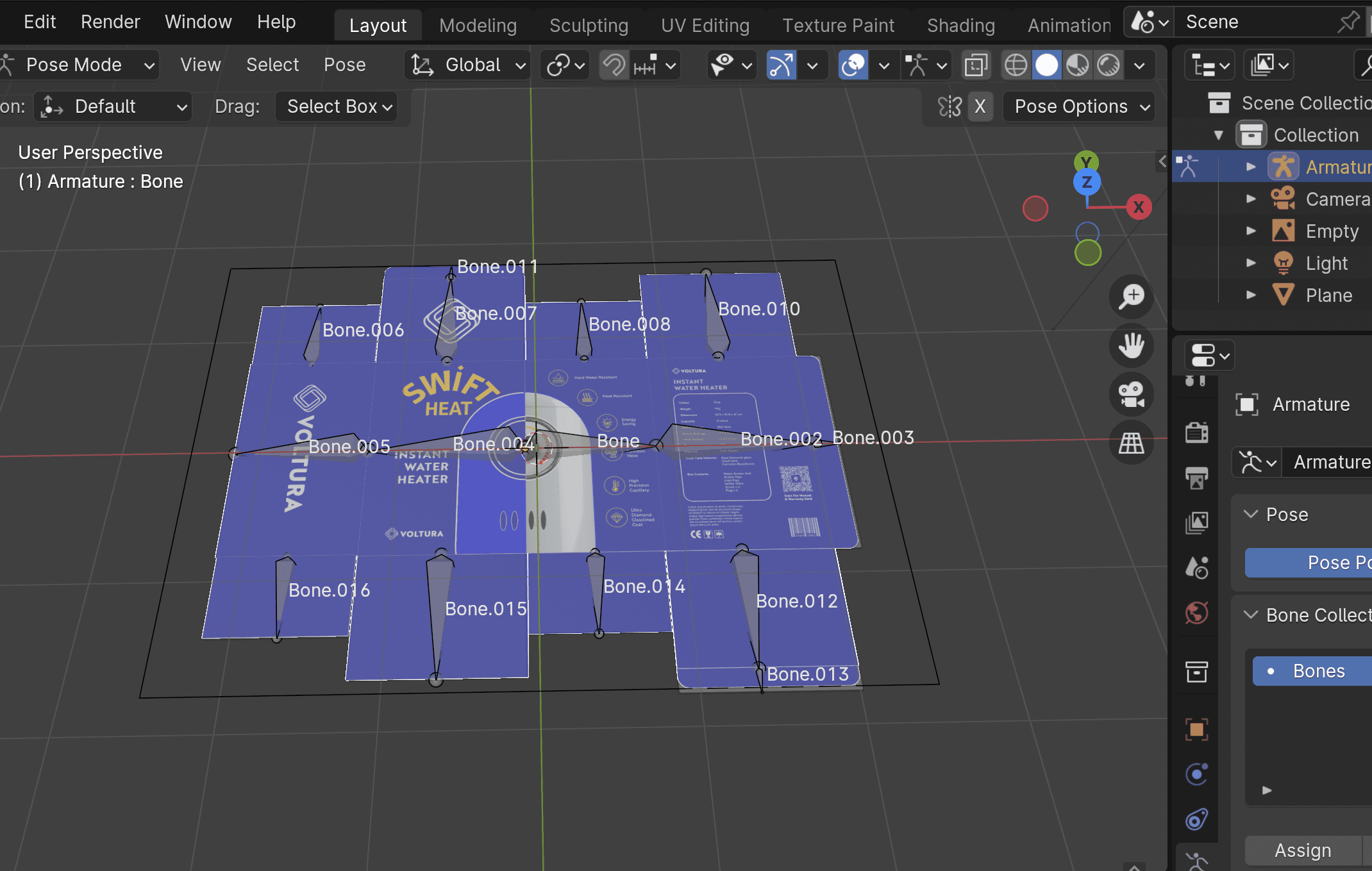The width and height of the screenshot is (1372, 871).
Task: Expand Camera item in outliner
Action: point(1251,199)
